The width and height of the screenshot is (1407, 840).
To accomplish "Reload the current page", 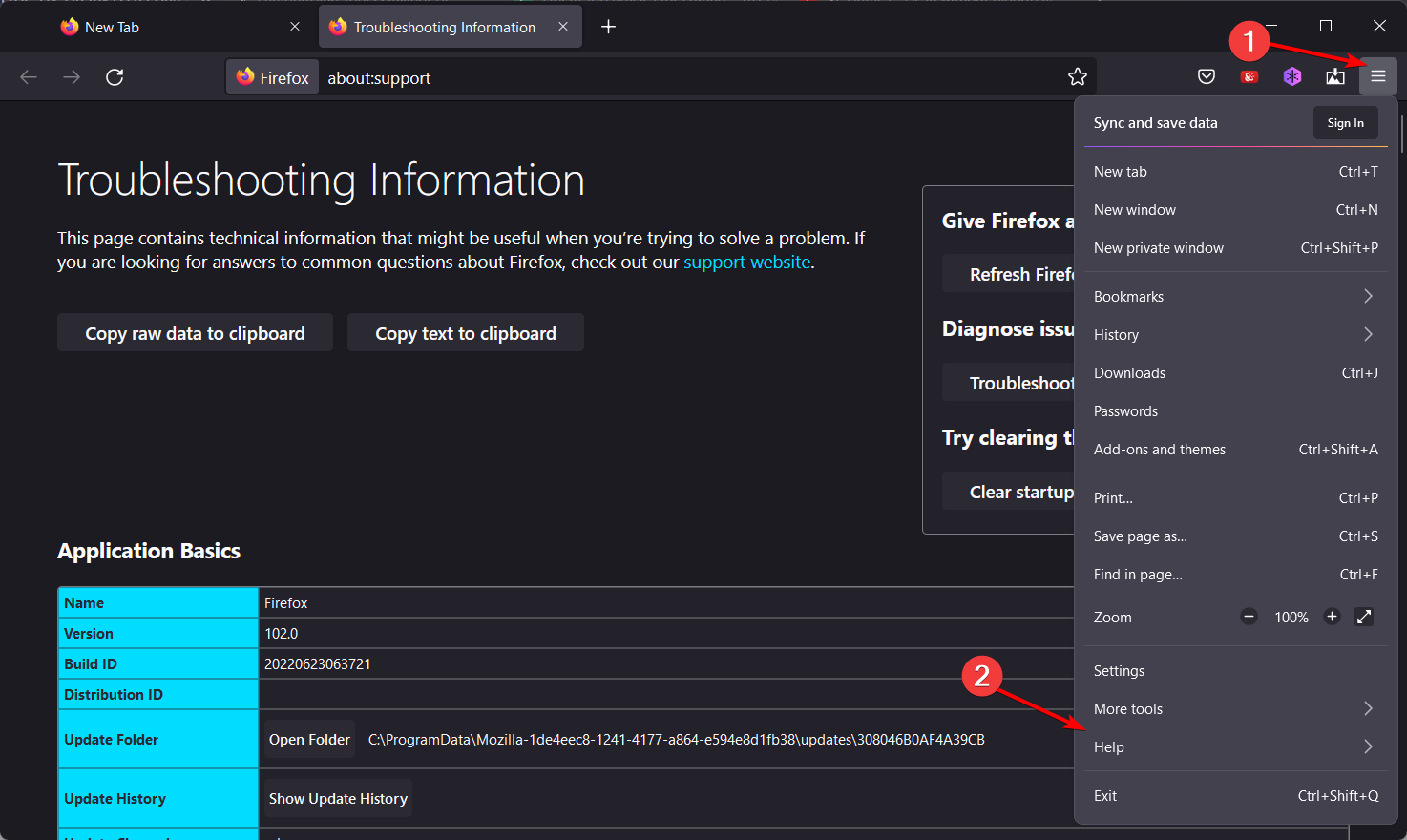I will point(115,77).
